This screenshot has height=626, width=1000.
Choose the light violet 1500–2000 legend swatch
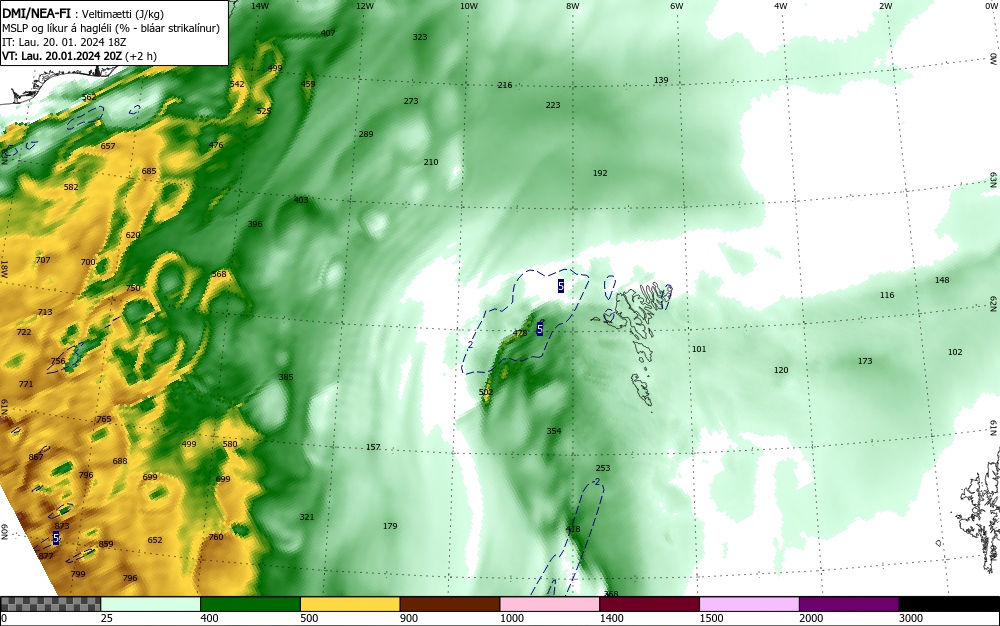749,604
